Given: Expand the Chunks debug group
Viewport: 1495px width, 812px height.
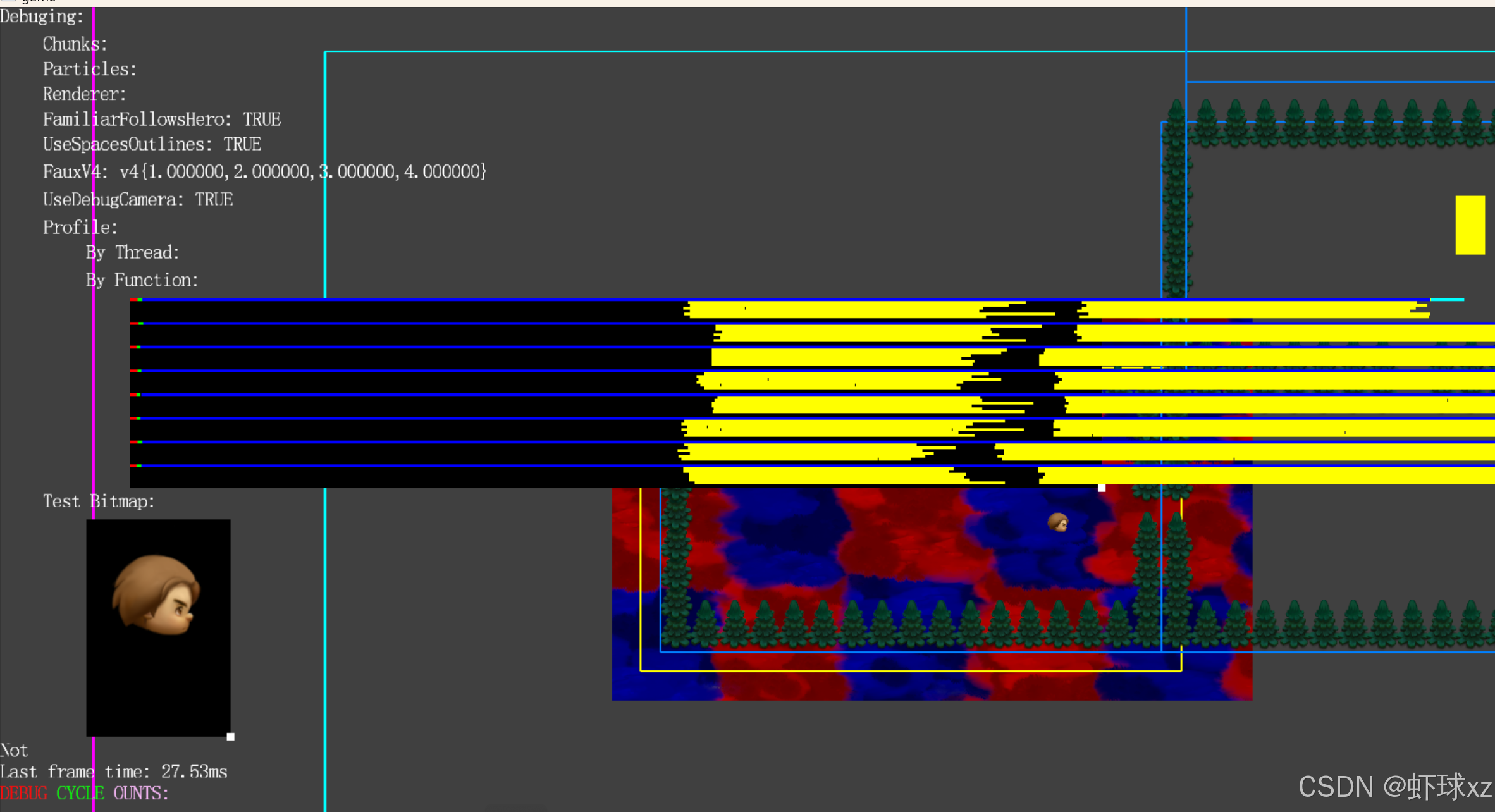Looking at the screenshot, I should (x=75, y=44).
